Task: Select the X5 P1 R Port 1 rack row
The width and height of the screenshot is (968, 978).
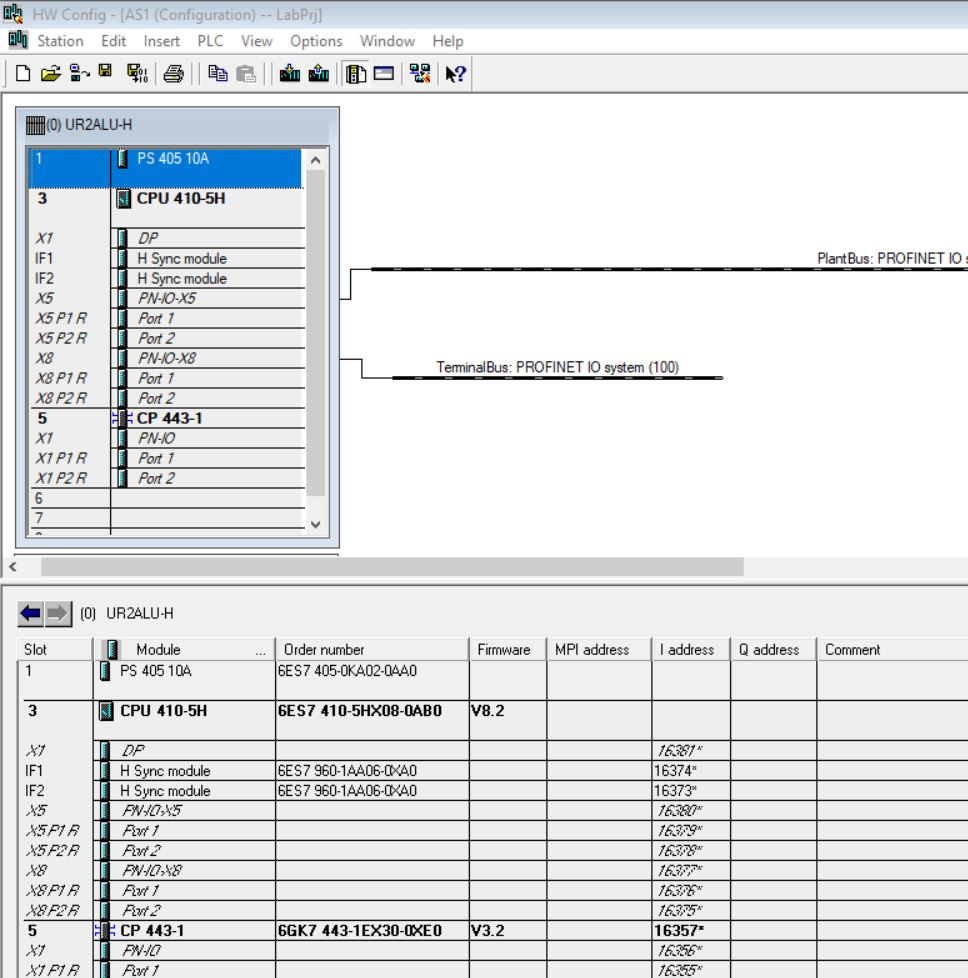Action: click(166, 318)
